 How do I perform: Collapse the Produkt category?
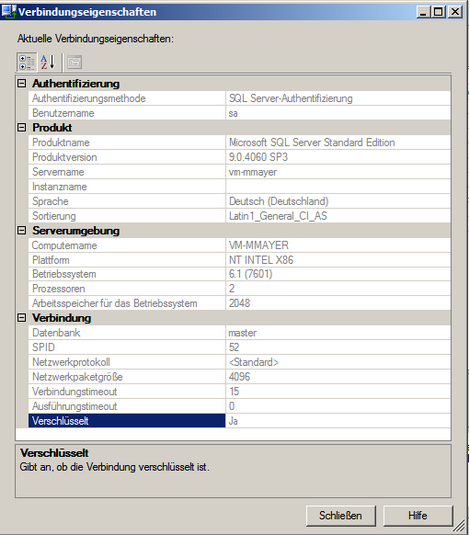[22, 128]
